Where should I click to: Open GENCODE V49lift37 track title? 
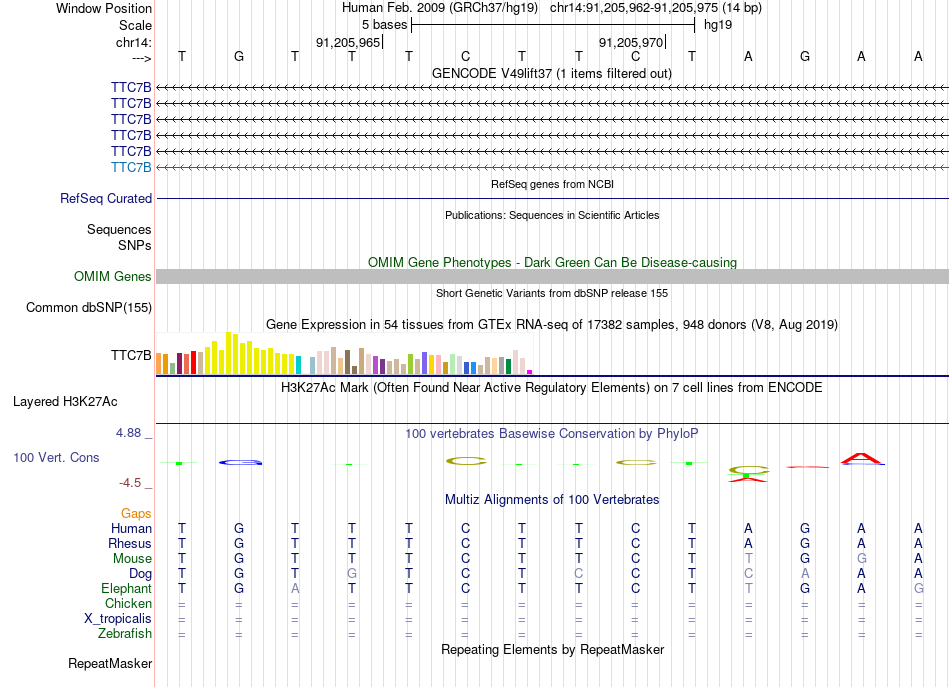(551, 73)
